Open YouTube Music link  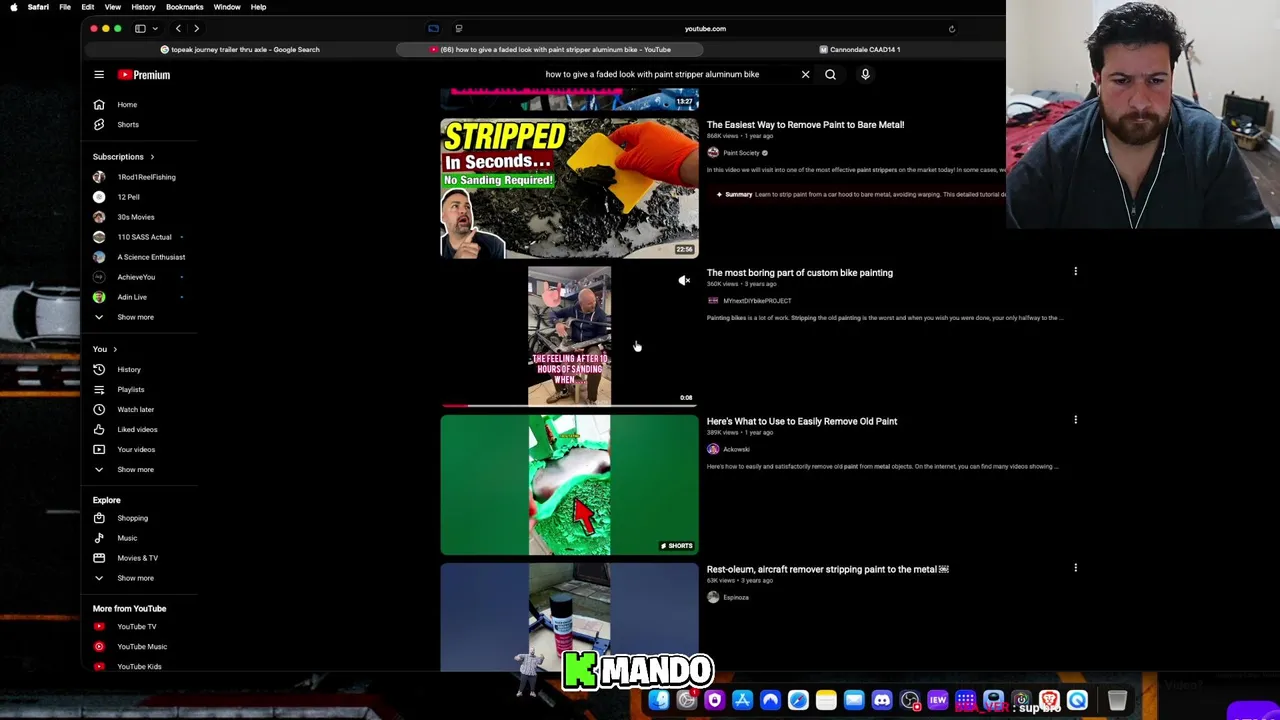pos(140,646)
